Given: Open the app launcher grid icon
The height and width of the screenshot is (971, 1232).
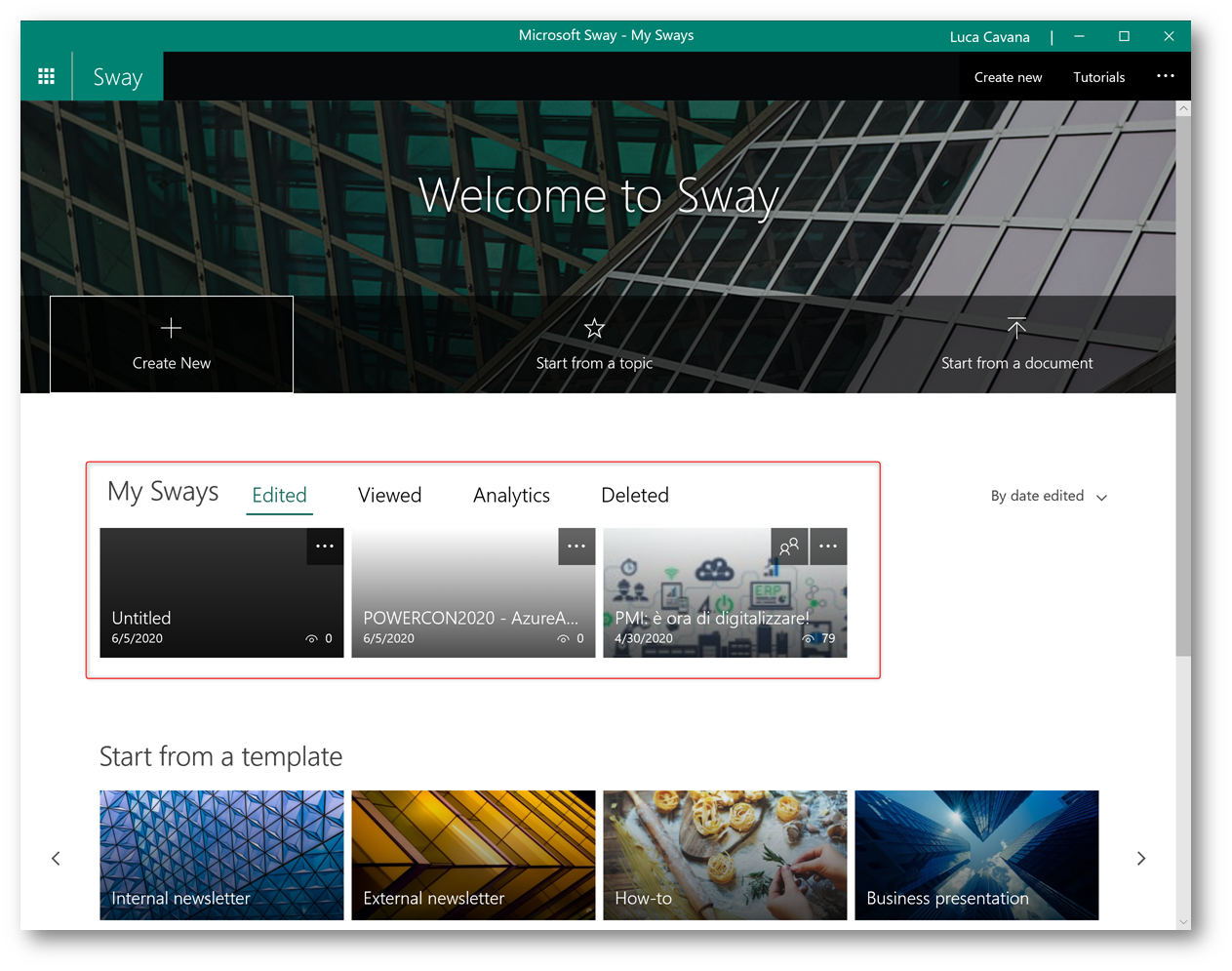Looking at the screenshot, I should coord(46,76).
